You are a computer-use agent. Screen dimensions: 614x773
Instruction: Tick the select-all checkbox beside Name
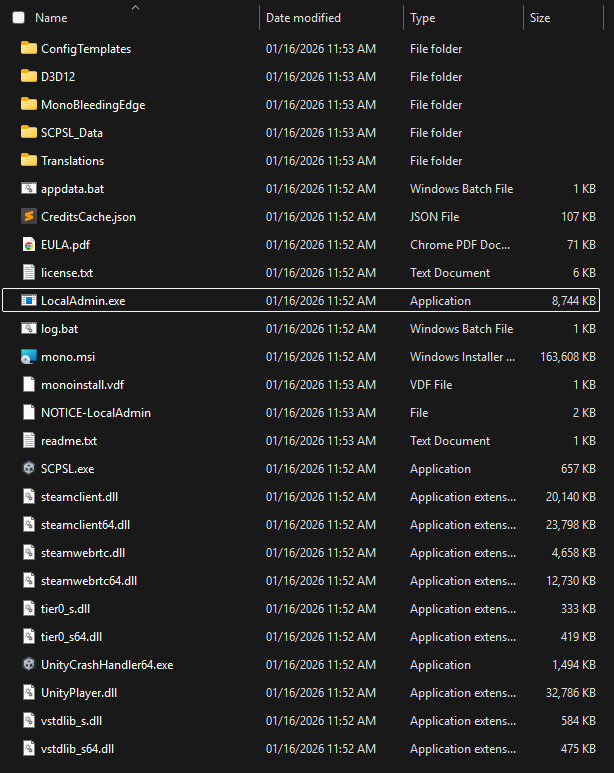coord(18,18)
